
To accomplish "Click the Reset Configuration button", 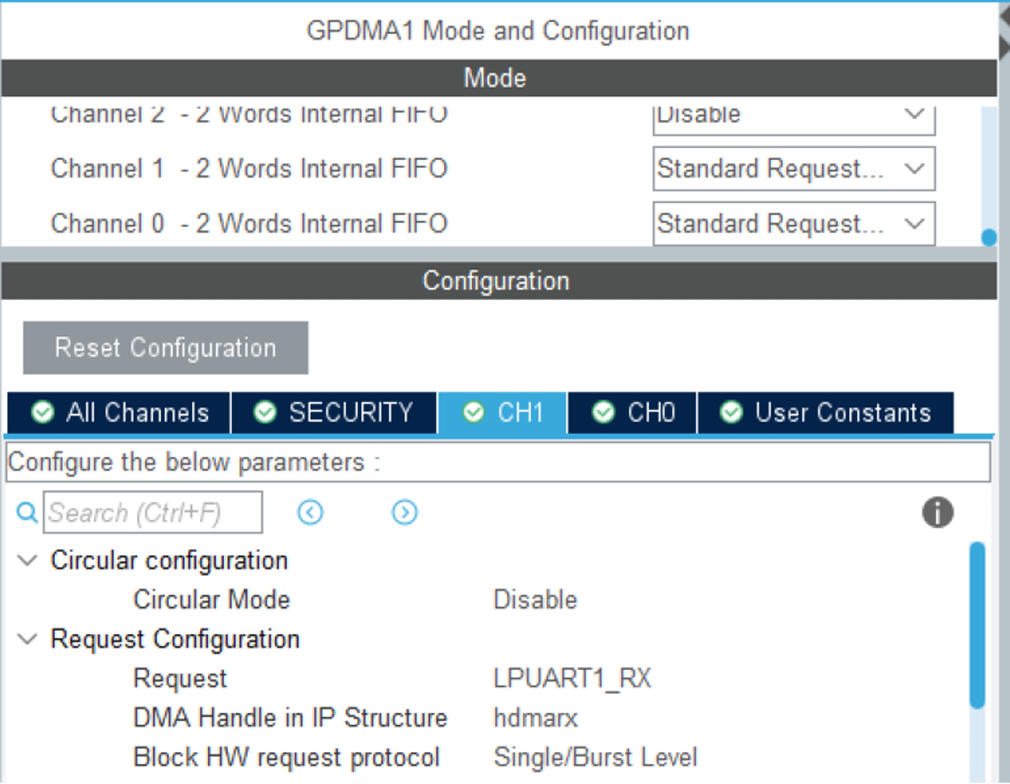I will (166, 348).
